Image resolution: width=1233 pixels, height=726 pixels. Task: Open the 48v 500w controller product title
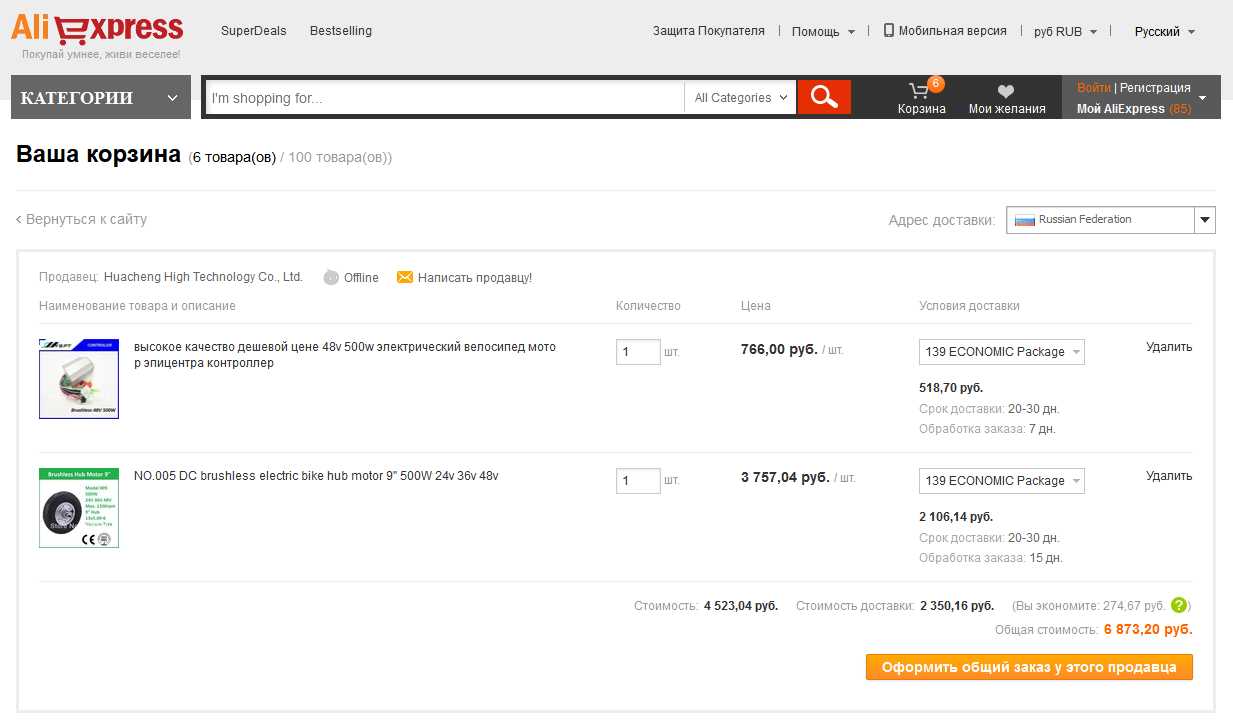click(345, 355)
